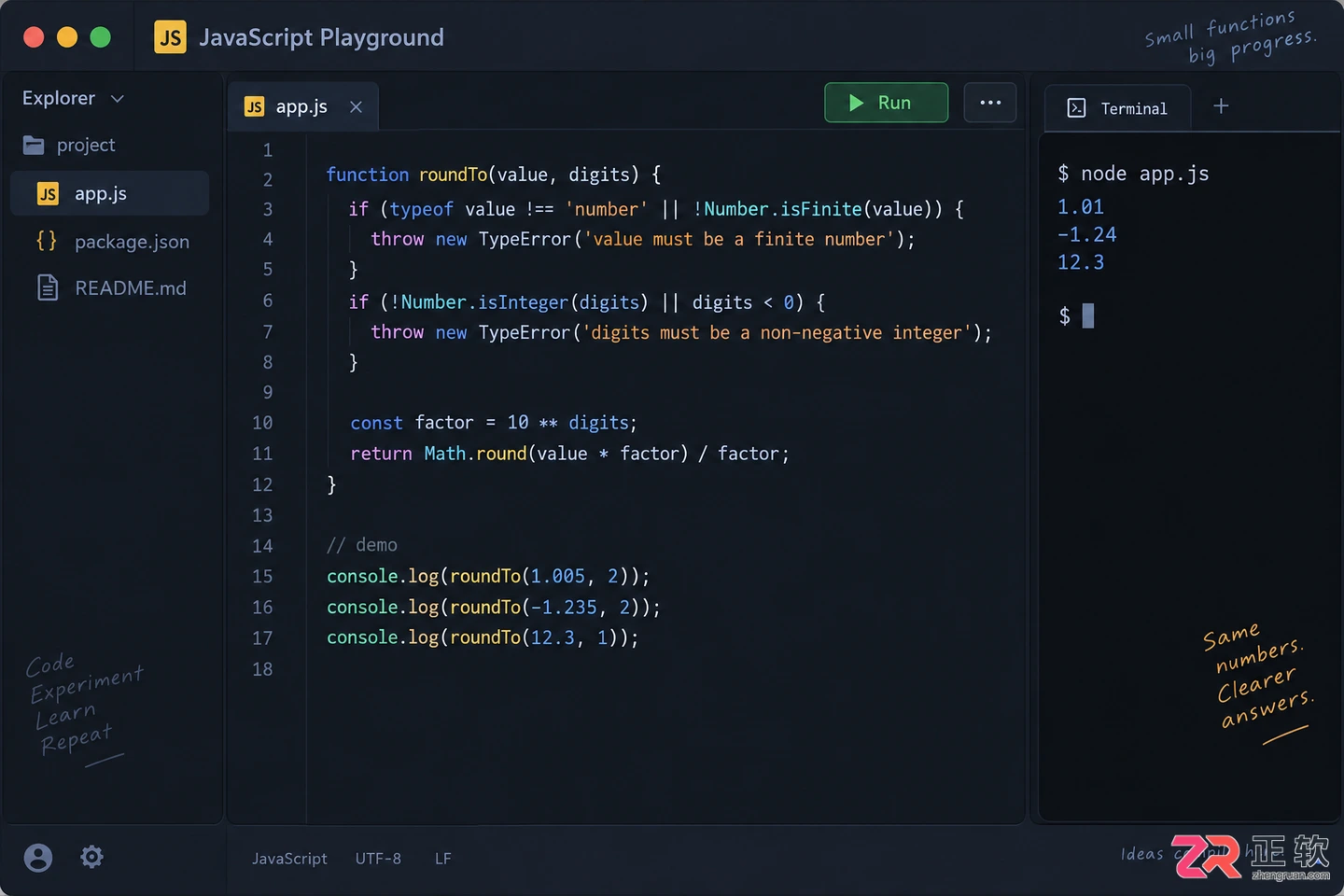This screenshot has height=896, width=1344.
Task: Click the JS logo in title bar
Action: (x=170, y=37)
